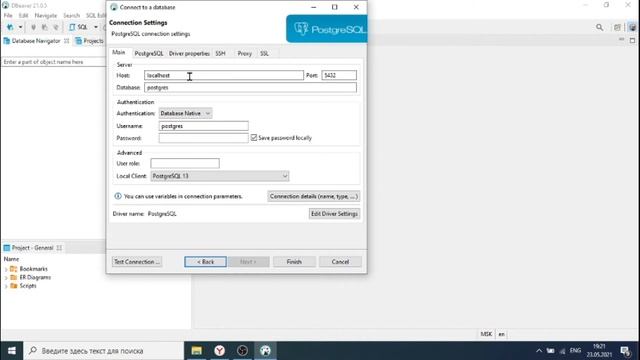This screenshot has height=360, width=640.
Task: Switch to the Projects tab
Action: 89,41
